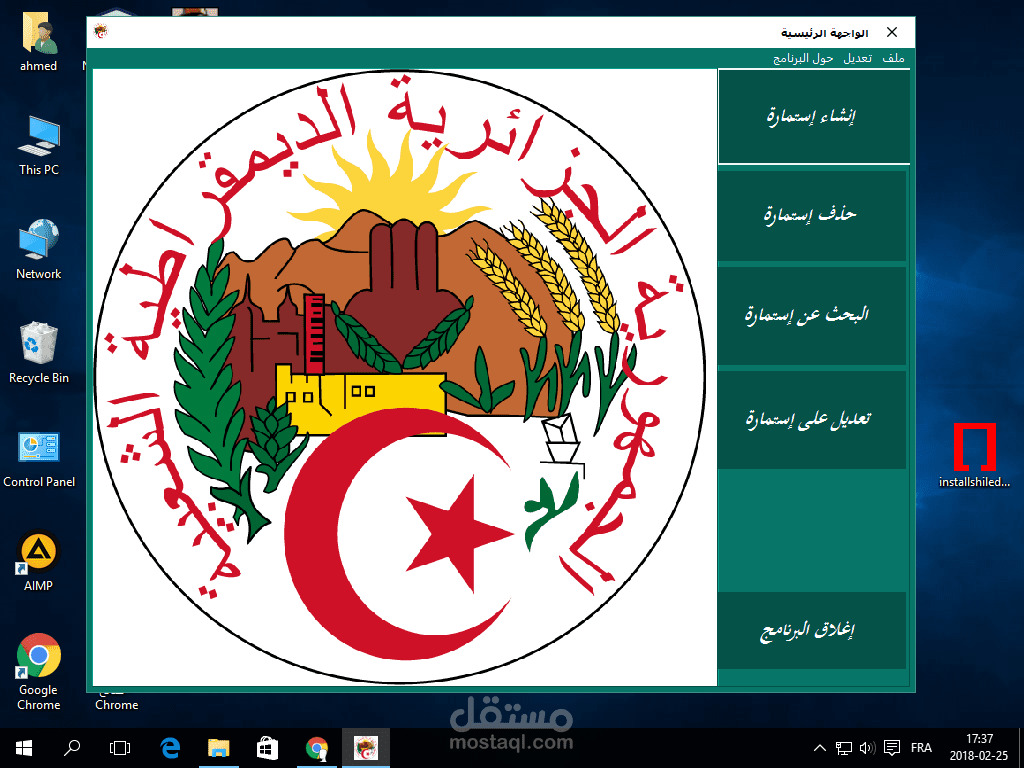This screenshot has width=1024, height=768.
Task: Open the Action Center notifications icon
Action: (891, 748)
